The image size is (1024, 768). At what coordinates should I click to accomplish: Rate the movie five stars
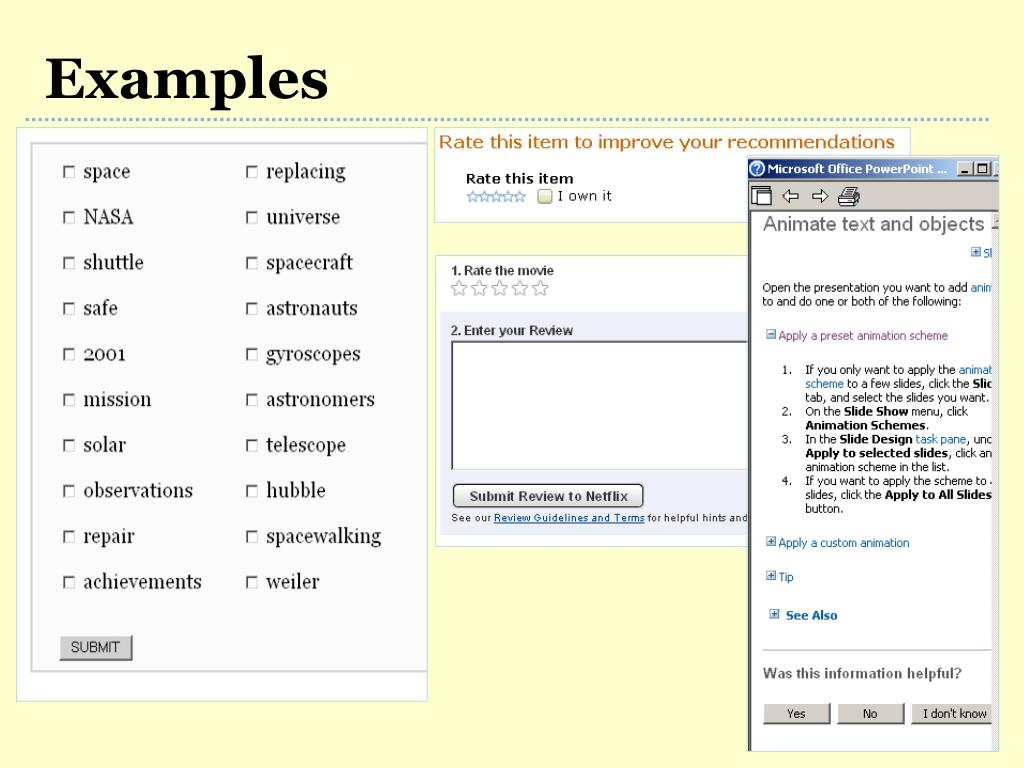click(540, 288)
